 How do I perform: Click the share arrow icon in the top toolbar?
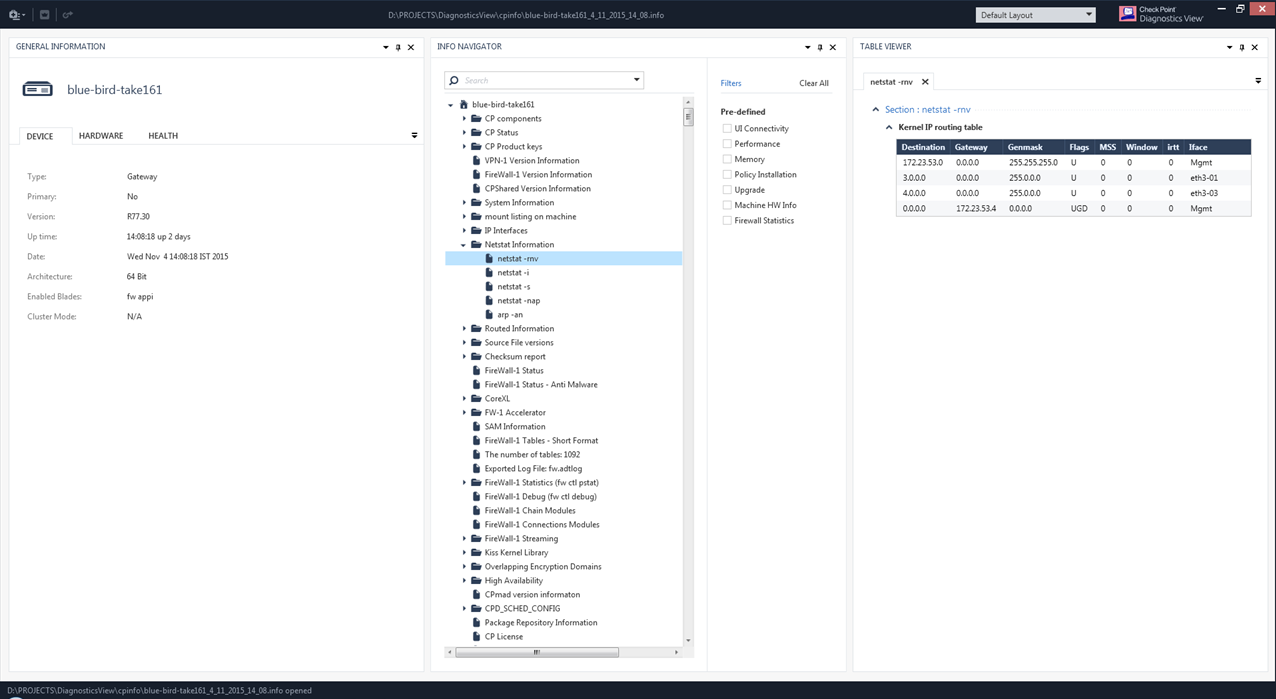(x=67, y=15)
